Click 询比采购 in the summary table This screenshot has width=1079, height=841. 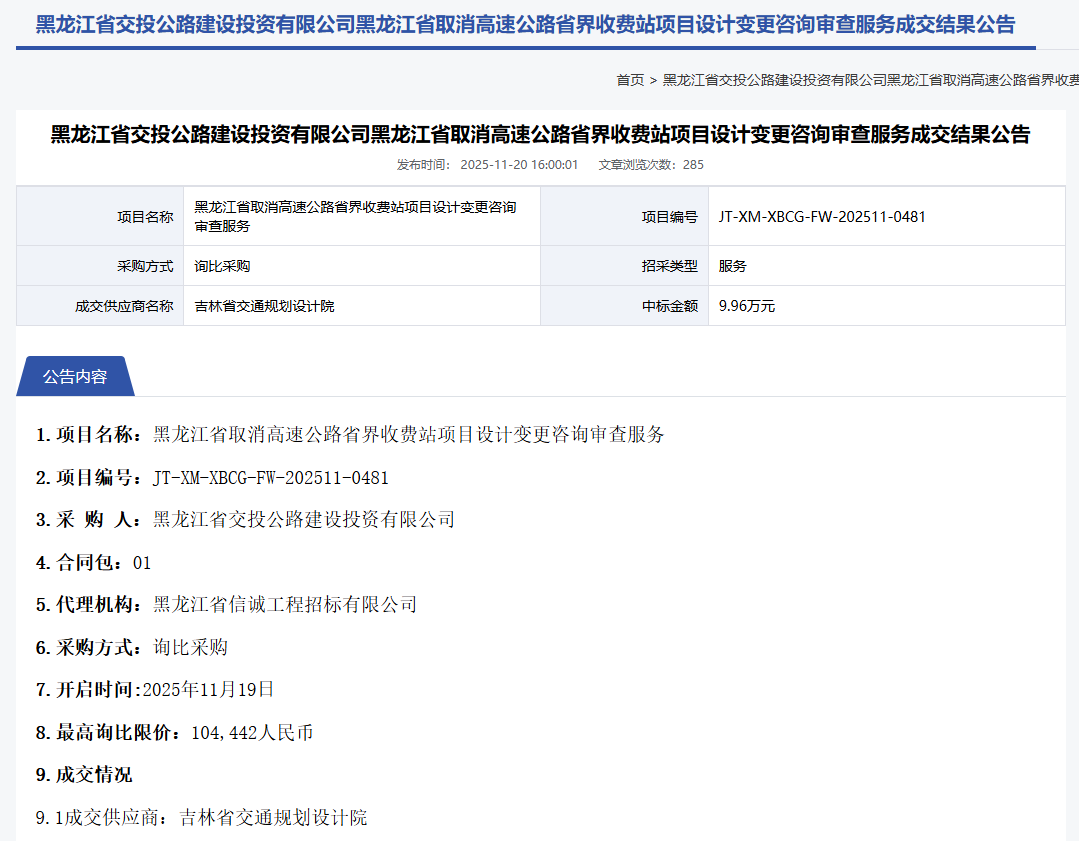[222, 266]
